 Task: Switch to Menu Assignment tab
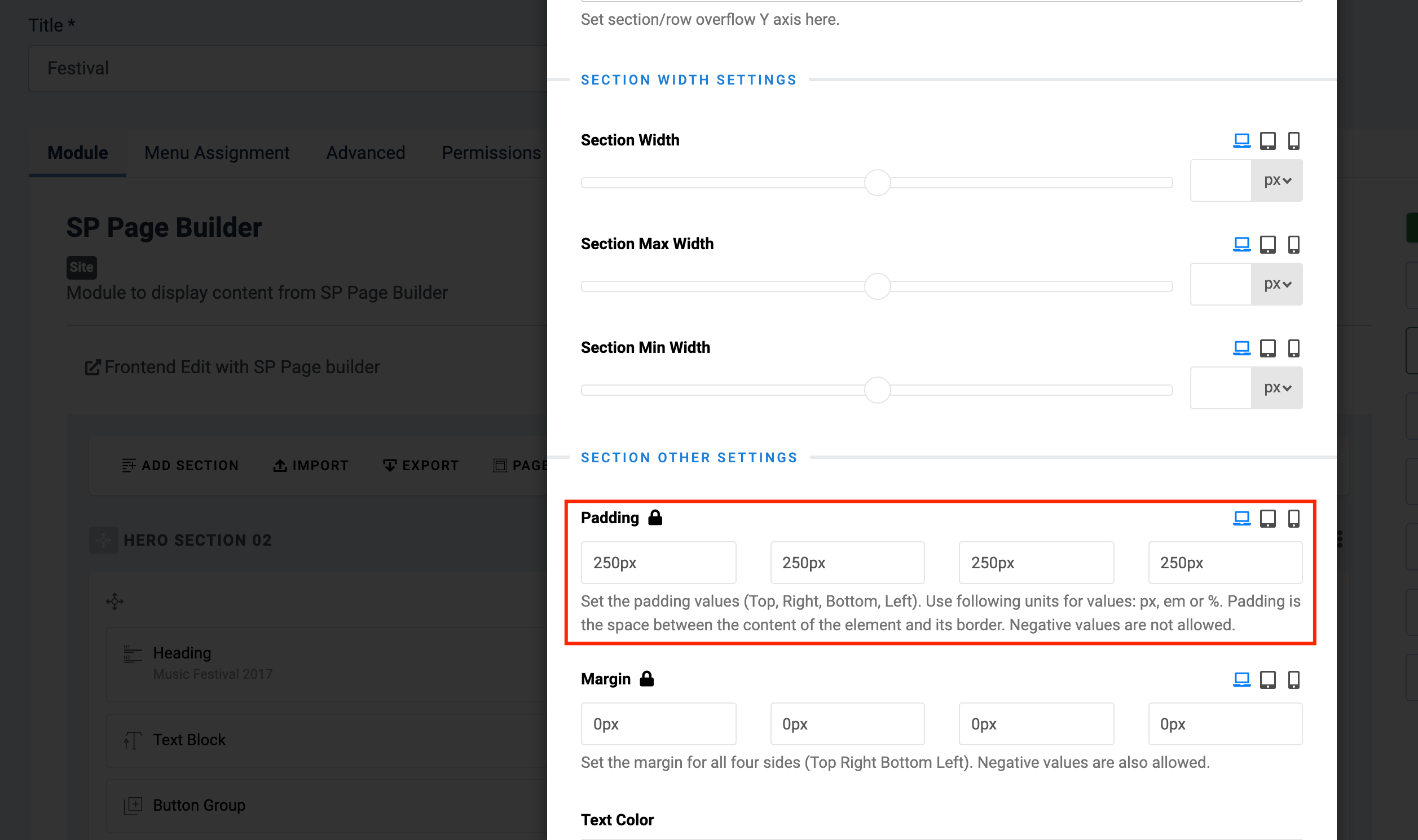click(x=217, y=153)
